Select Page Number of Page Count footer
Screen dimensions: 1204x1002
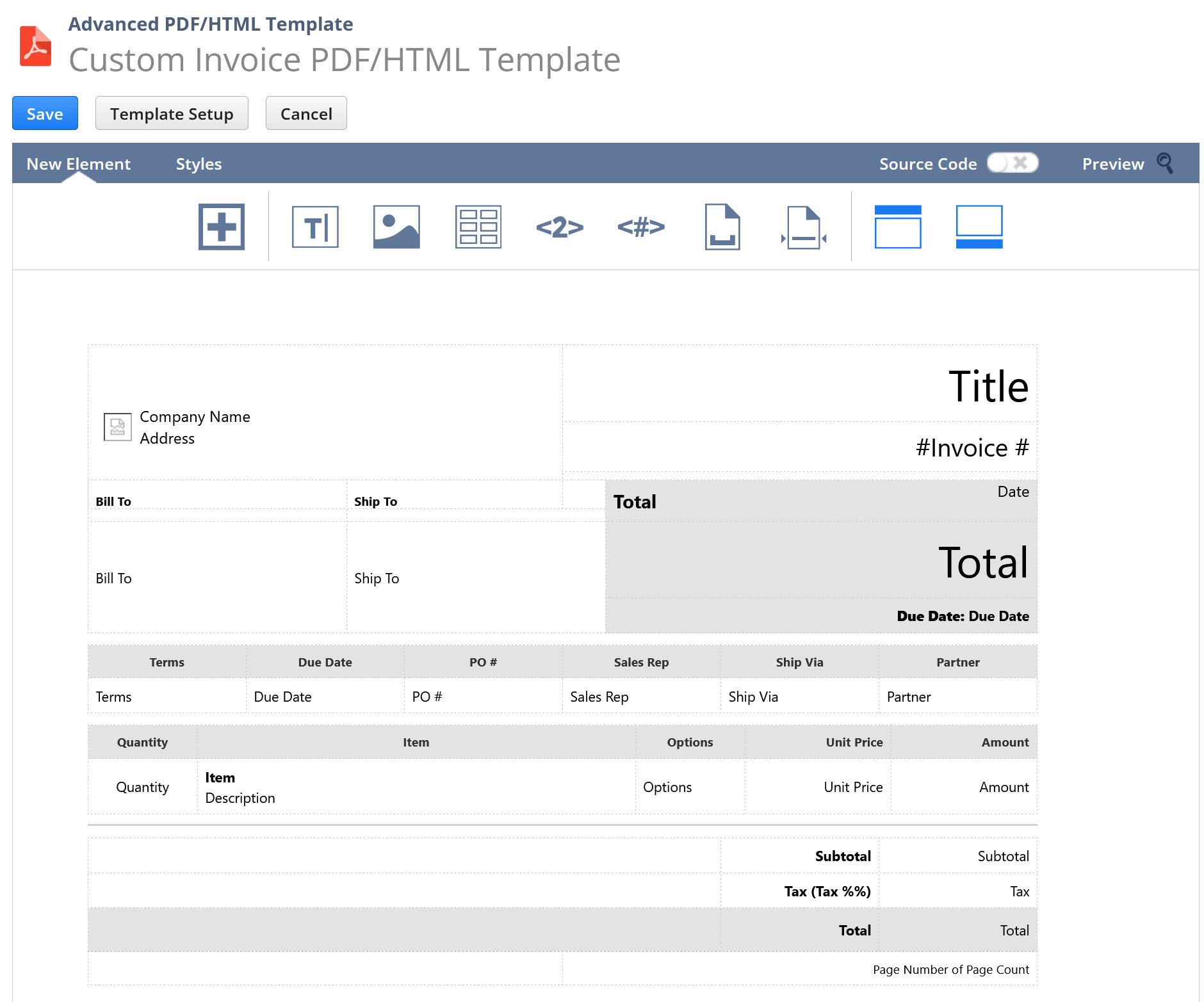click(x=951, y=969)
